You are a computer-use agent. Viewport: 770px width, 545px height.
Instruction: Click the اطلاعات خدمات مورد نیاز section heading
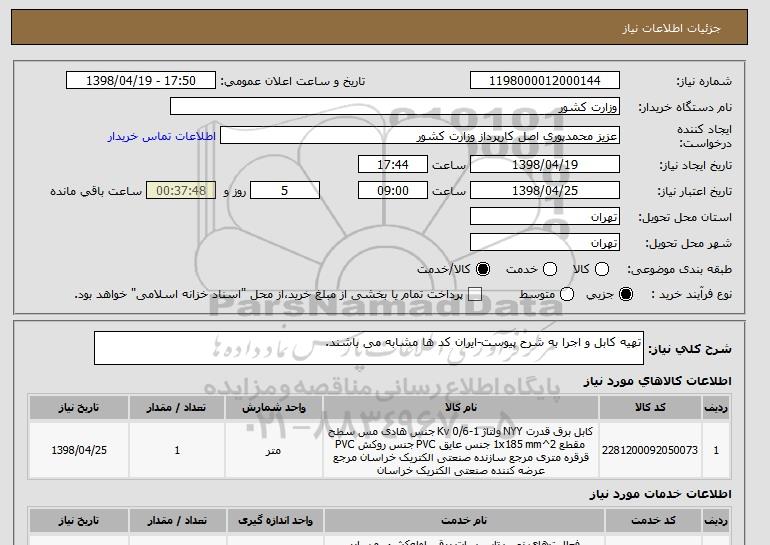pyautogui.click(x=660, y=494)
